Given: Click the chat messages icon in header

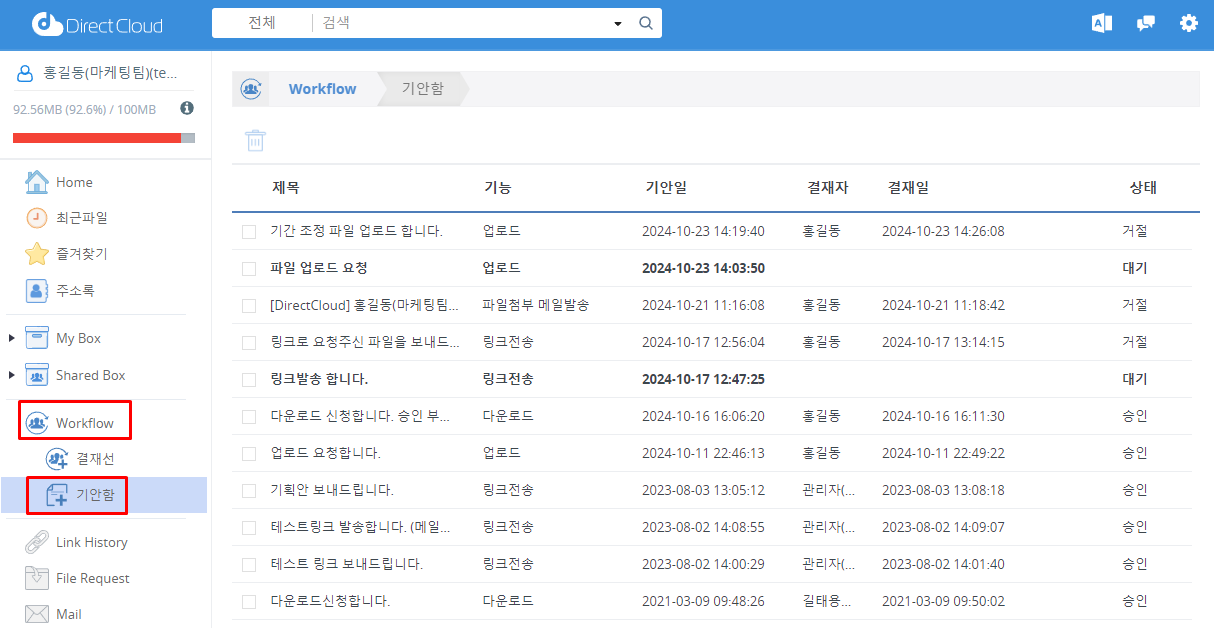Looking at the screenshot, I should [x=1146, y=23].
